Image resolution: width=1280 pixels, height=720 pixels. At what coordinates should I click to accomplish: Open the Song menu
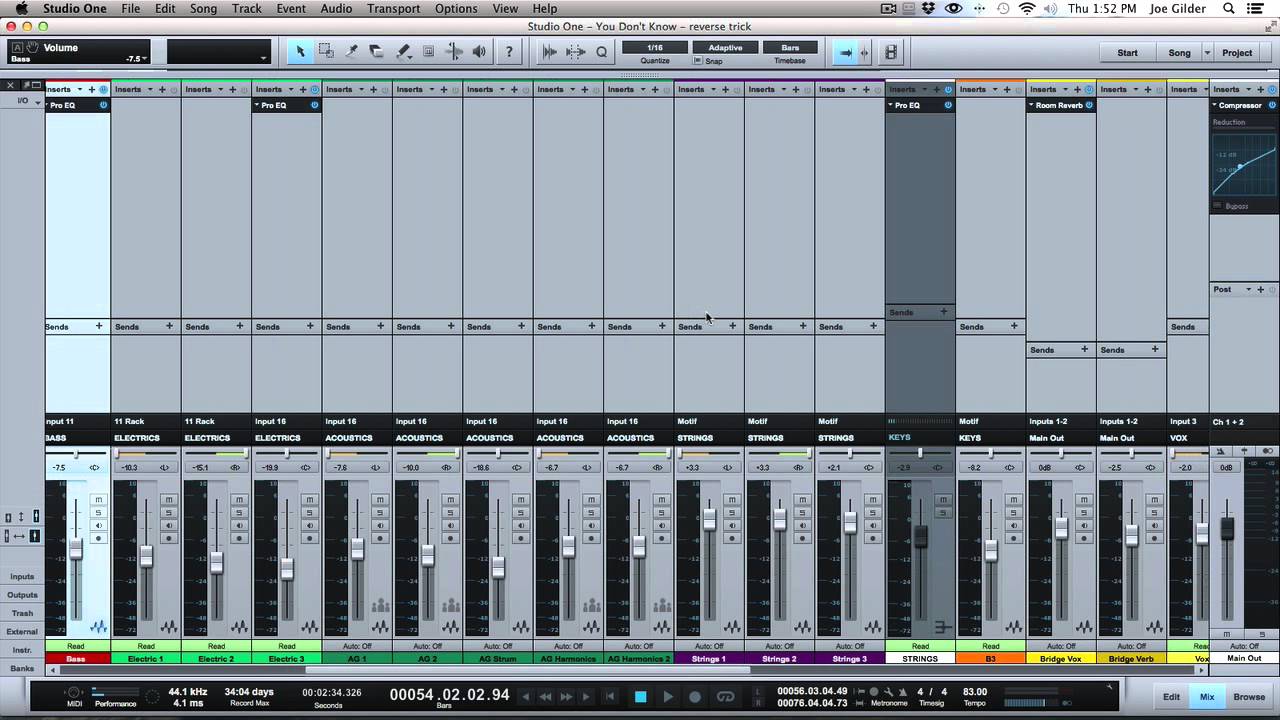click(x=203, y=9)
